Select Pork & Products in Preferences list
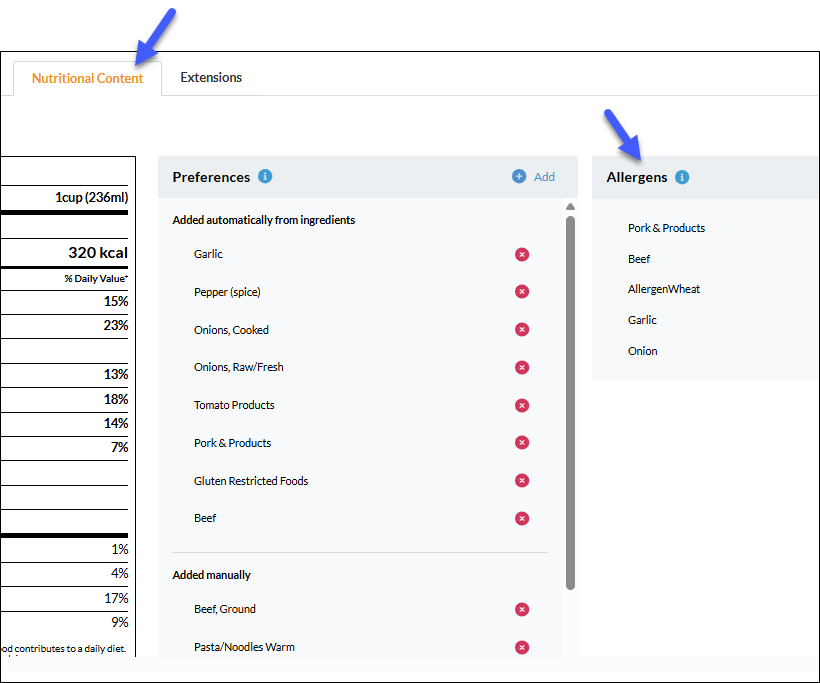This screenshot has width=820, height=683. (x=232, y=443)
